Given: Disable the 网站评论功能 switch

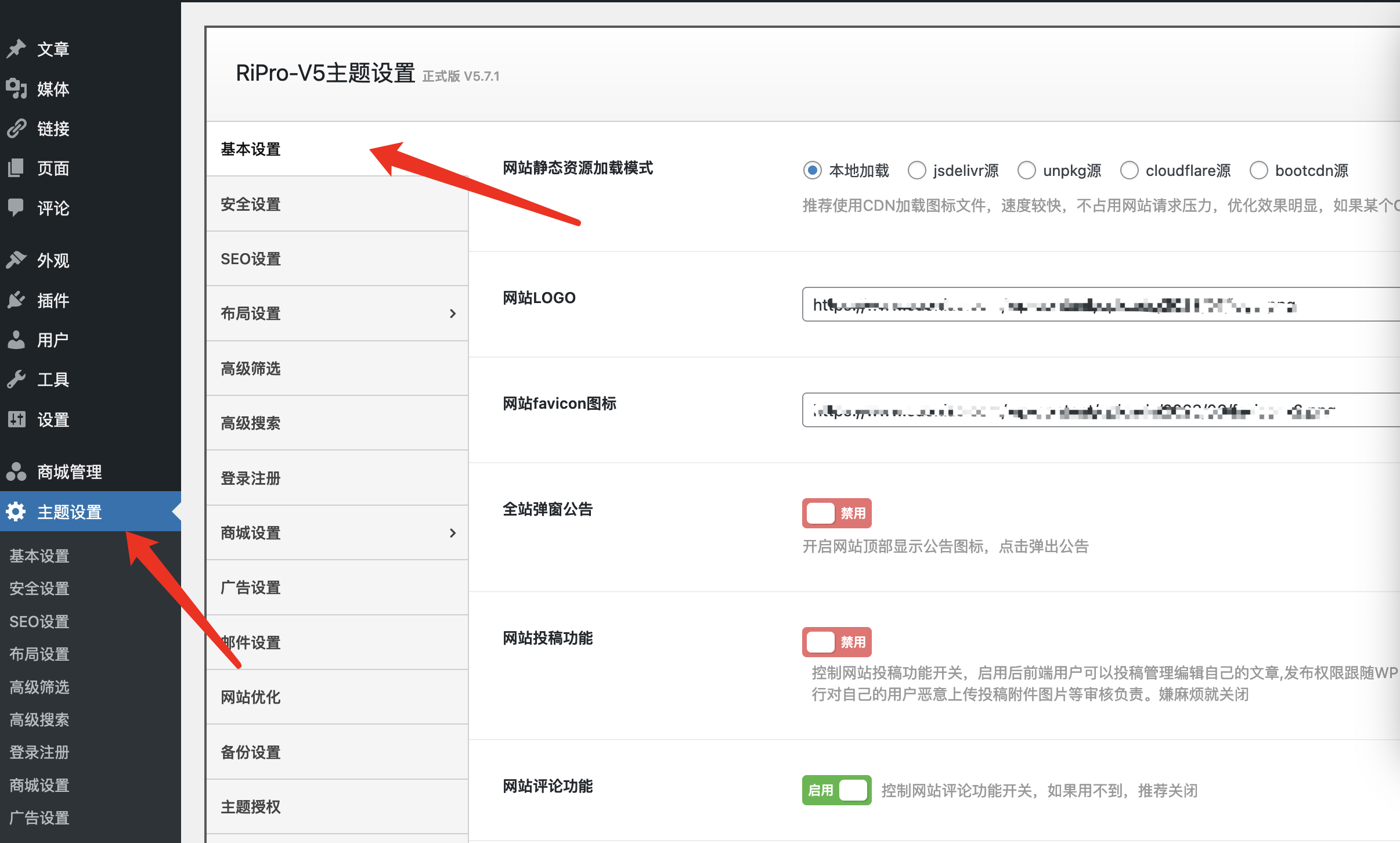Looking at the screenshot, I should 837,790.
